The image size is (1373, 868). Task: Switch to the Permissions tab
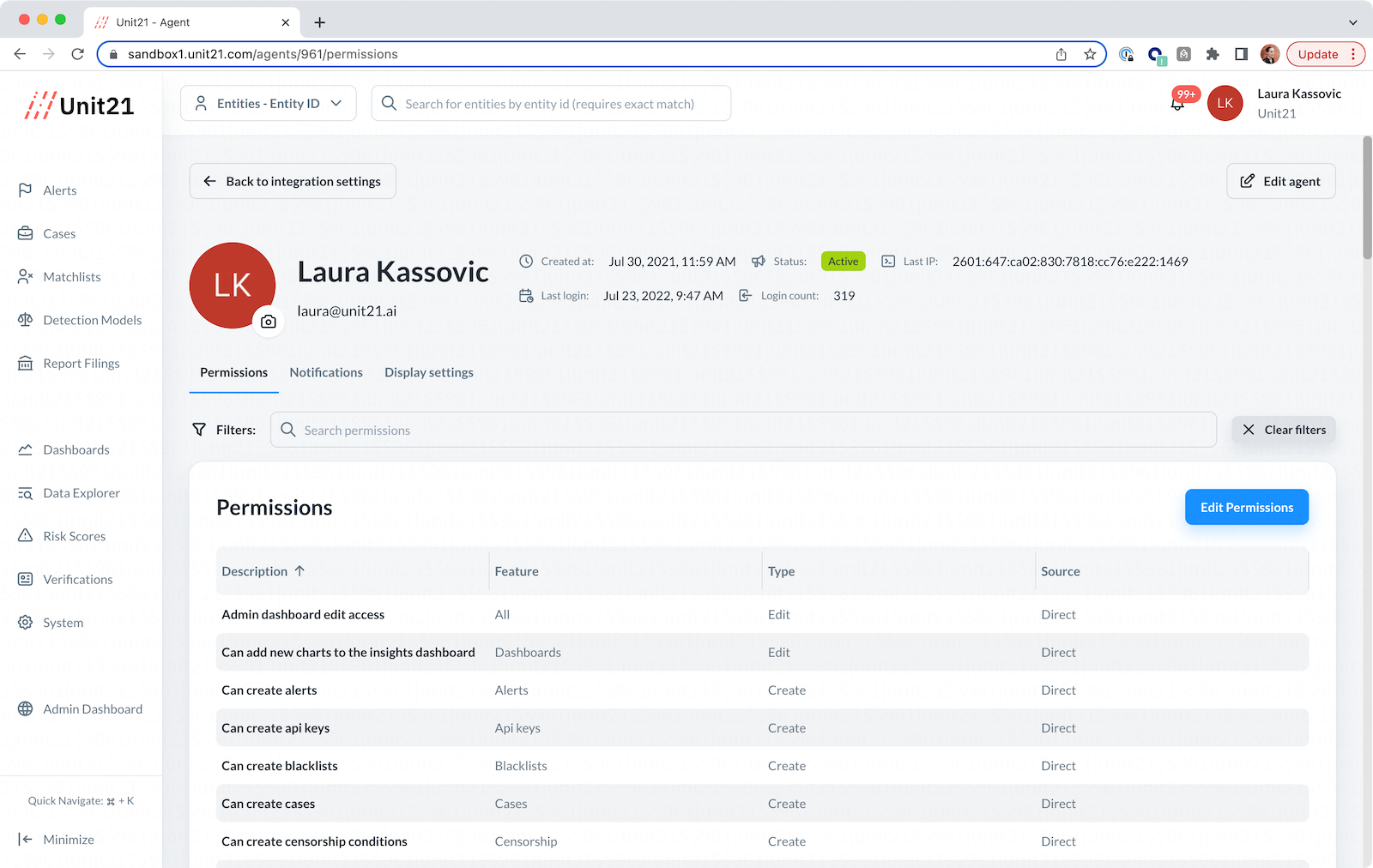point(233,372)
